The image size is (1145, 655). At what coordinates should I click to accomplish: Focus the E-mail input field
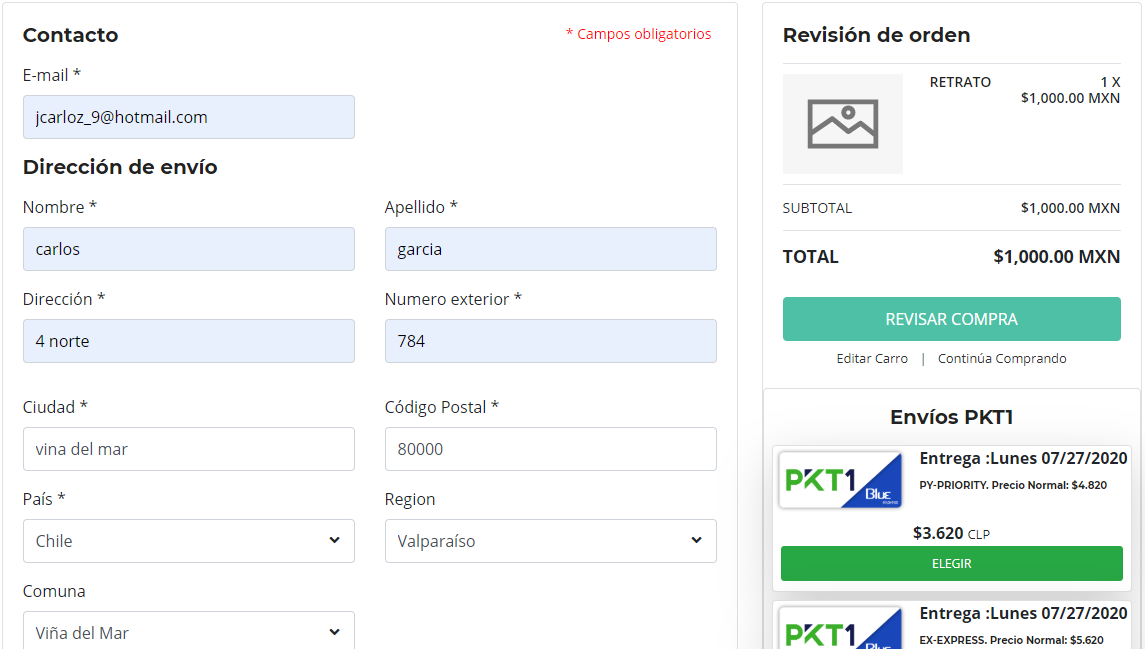pyautogui.click(x=188, y=117)
